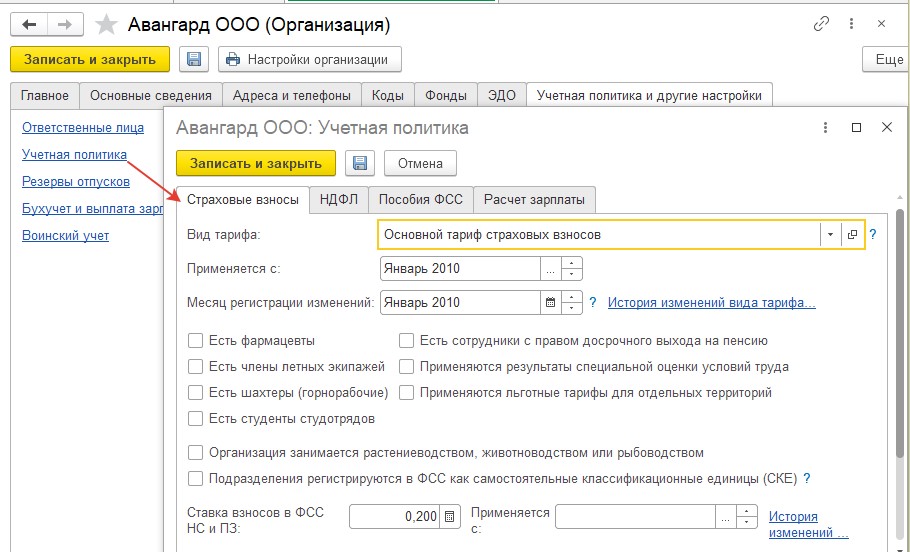This screenshot has width=910, height=552.
Task: Save organization with floppy disk icon
Action: (x=194, y=59)
